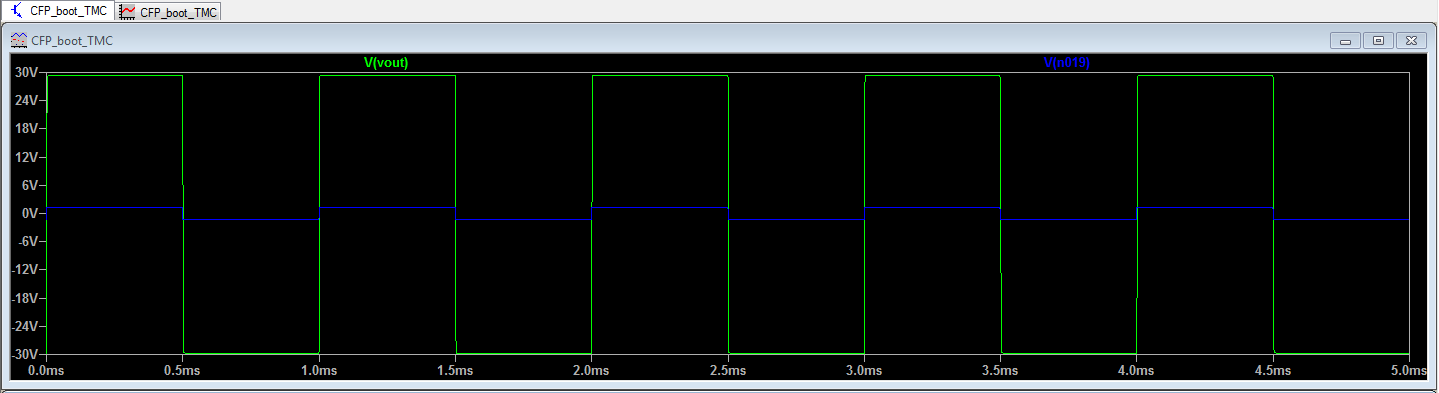Minimize the CFP_boot_TMC plot window
This screenshot has width=1439, height=393.
1346,41
